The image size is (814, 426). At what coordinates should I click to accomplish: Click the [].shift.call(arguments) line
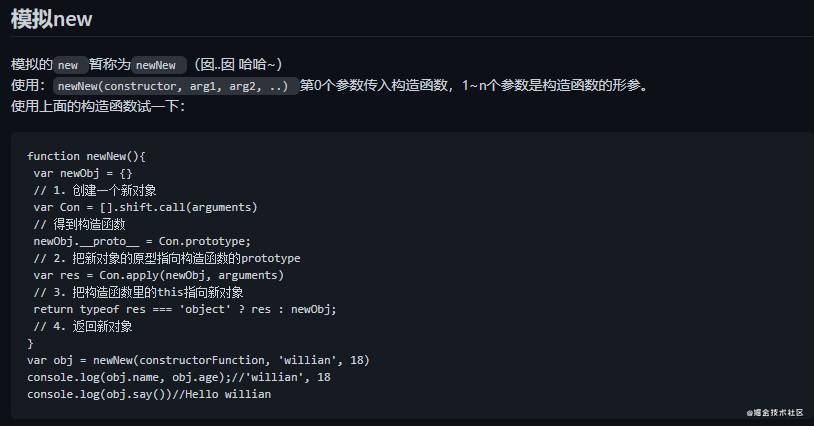pyautogui.click(x=145, y=207)
